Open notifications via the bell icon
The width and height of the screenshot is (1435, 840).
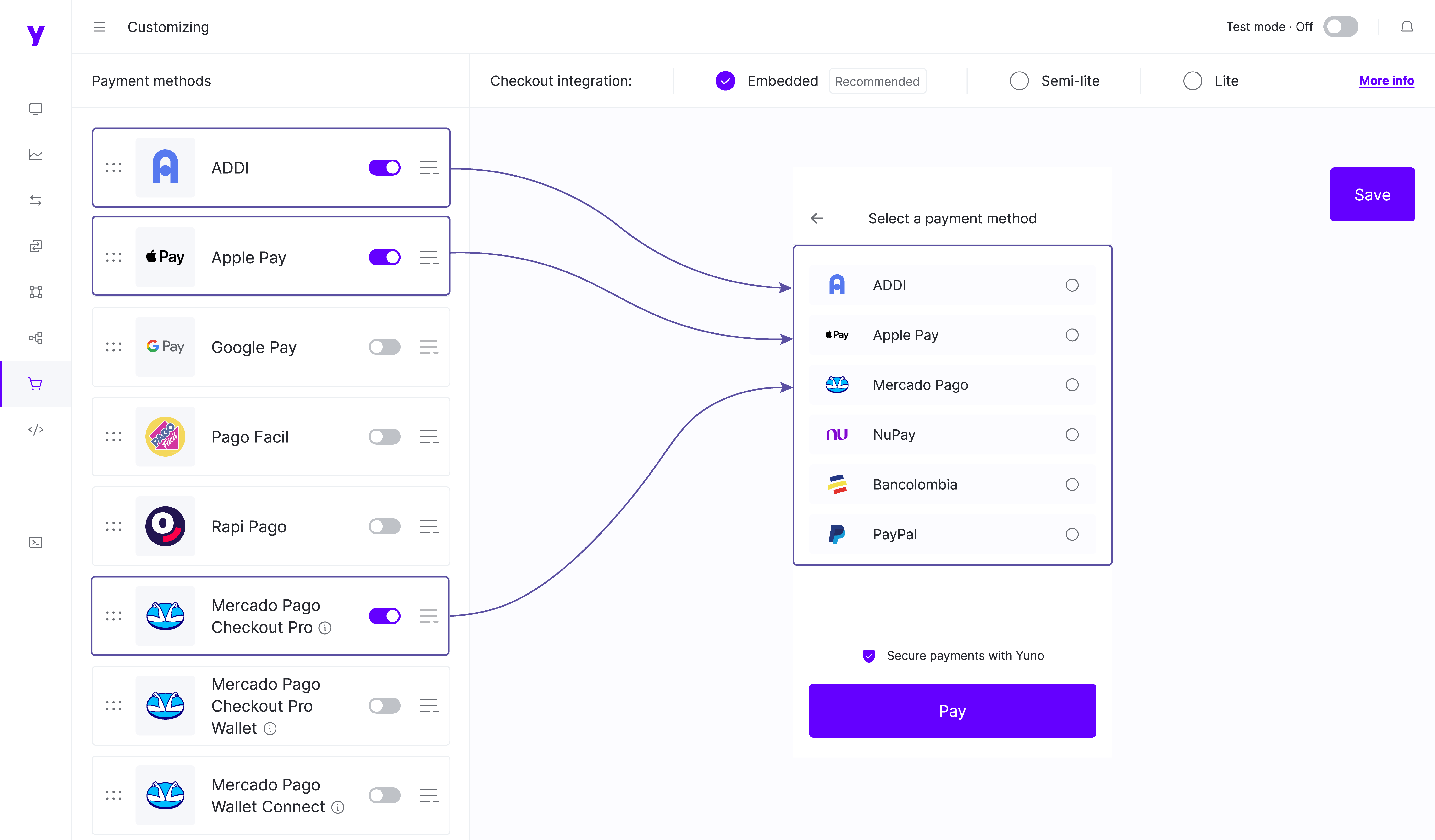coord(1407,27)
